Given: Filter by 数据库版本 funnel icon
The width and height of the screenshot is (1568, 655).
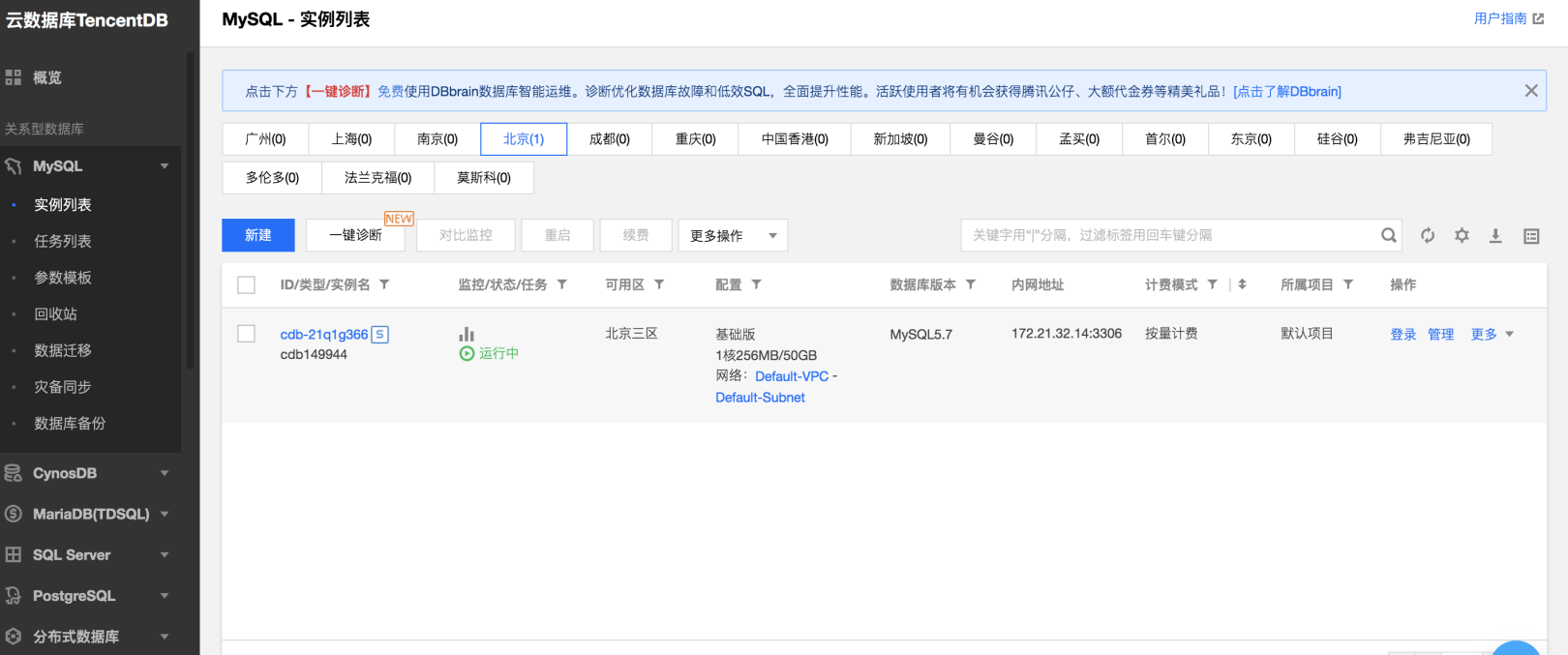Looking at the screenshot, I should (971, 284).
